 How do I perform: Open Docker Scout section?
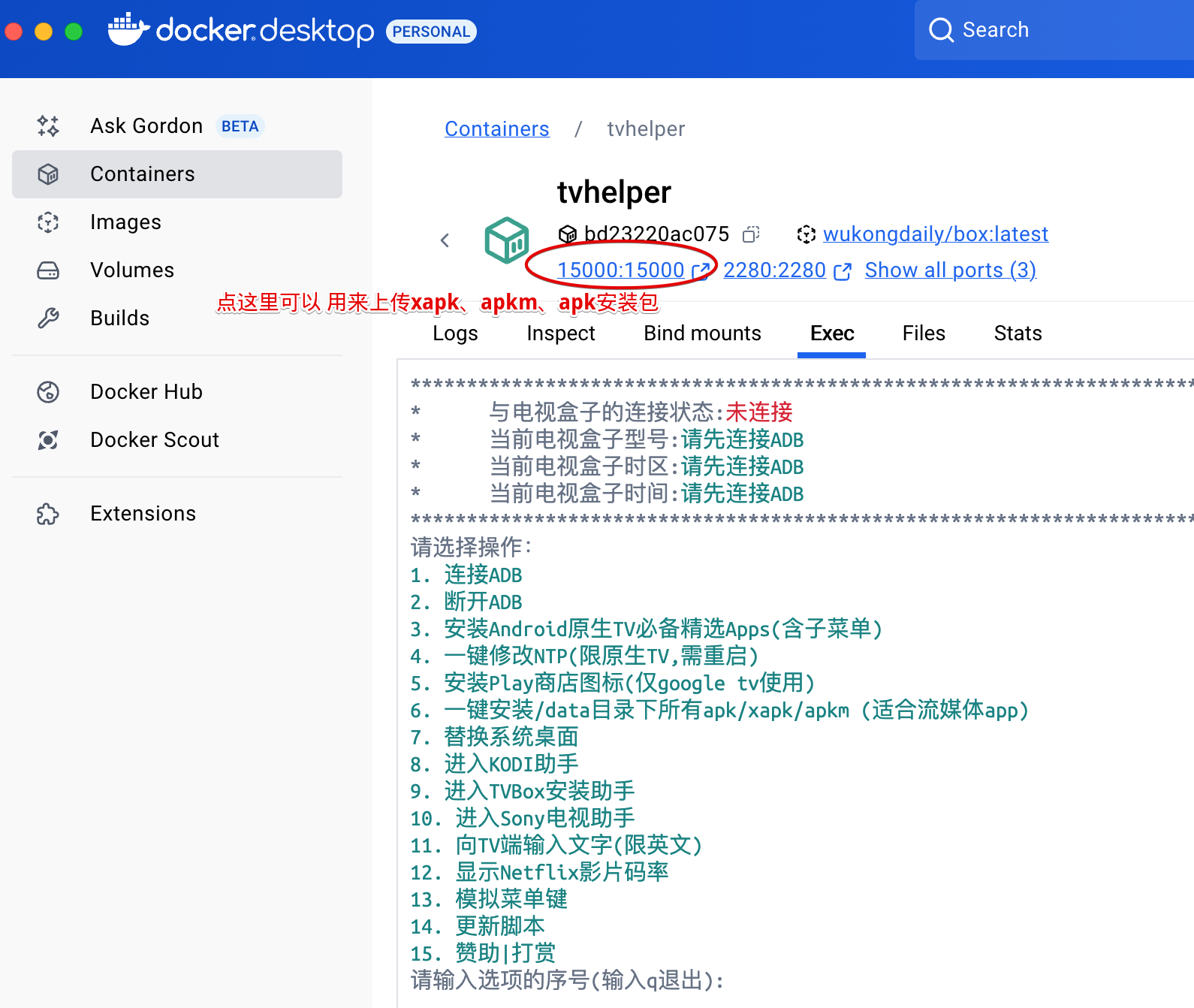[x=177, y=439]
